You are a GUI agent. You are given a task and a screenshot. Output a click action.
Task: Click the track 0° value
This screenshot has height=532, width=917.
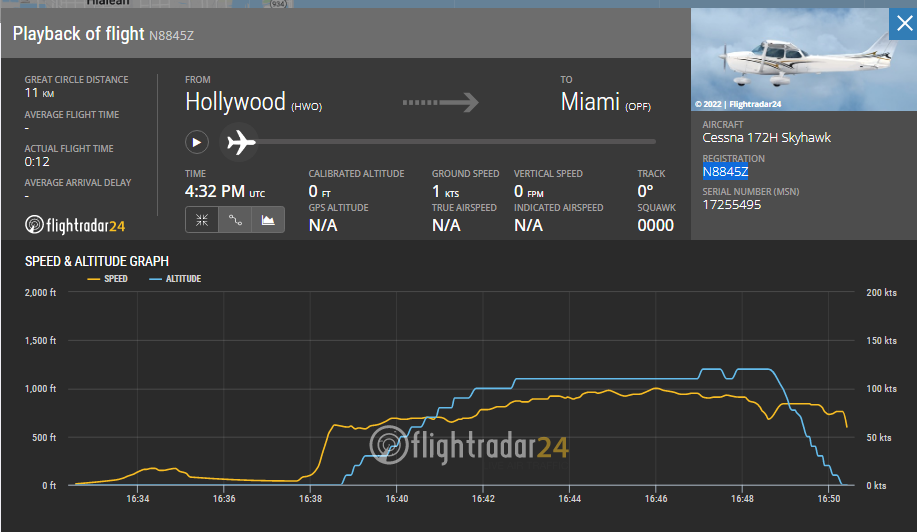[x=645, y=191]
